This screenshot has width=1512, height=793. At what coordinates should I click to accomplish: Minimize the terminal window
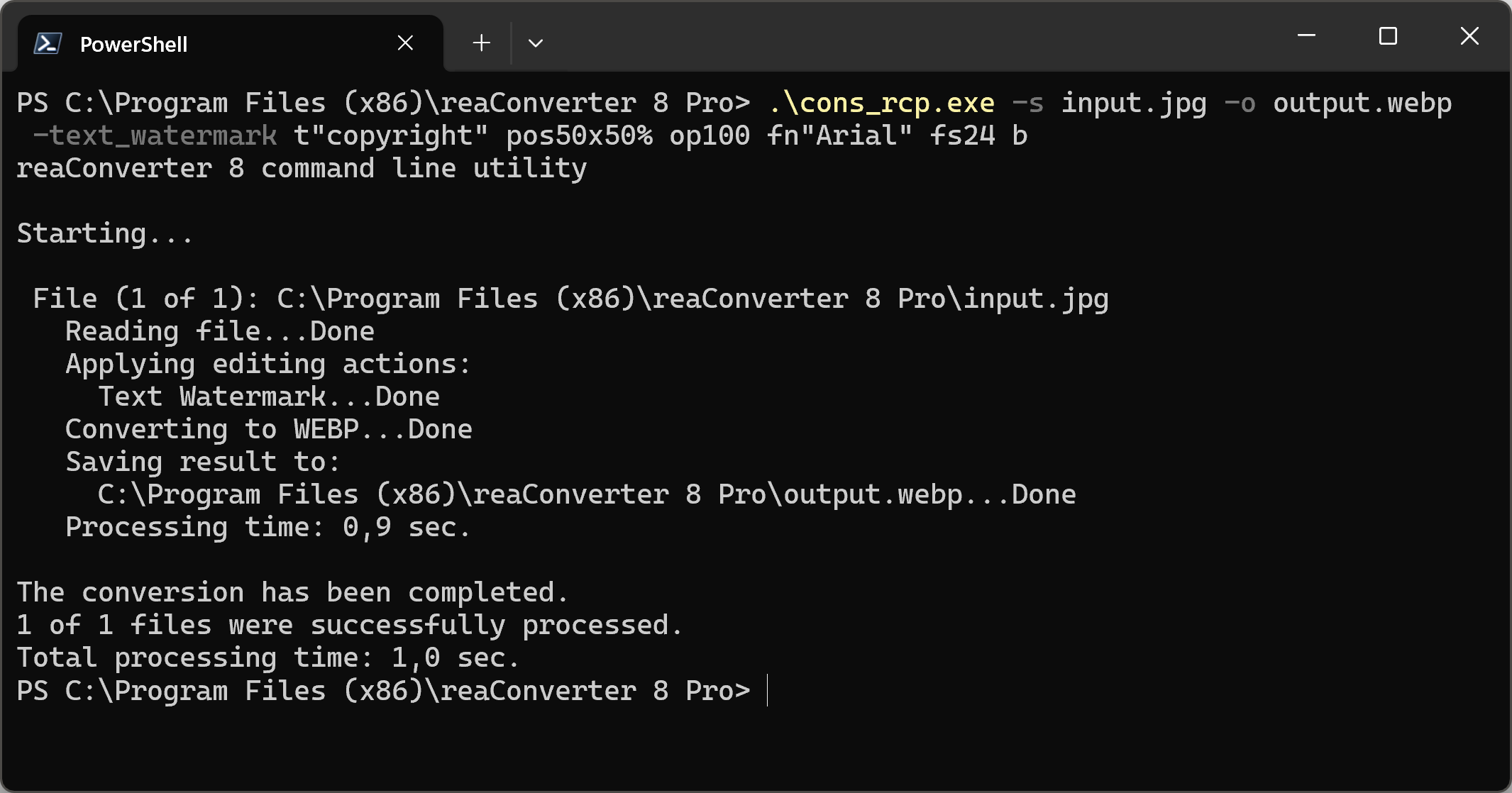(1306, 35)
